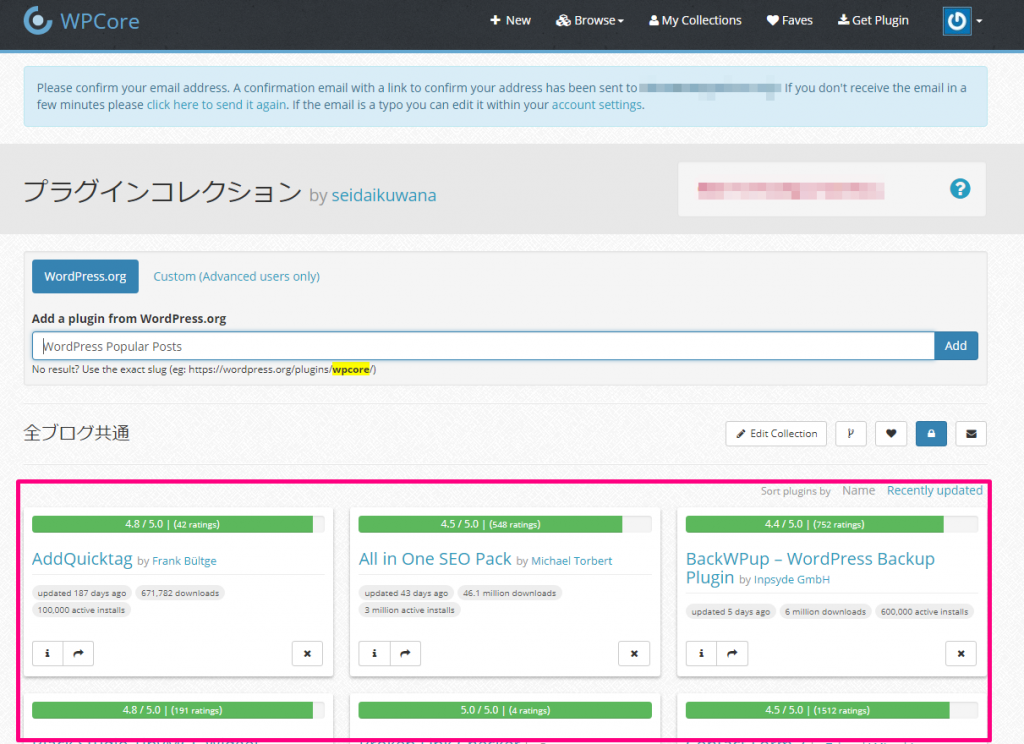
Task: Click the AddQuicktag 4.8 / 5.0 (42 ratings) bar
Action: 178,525
